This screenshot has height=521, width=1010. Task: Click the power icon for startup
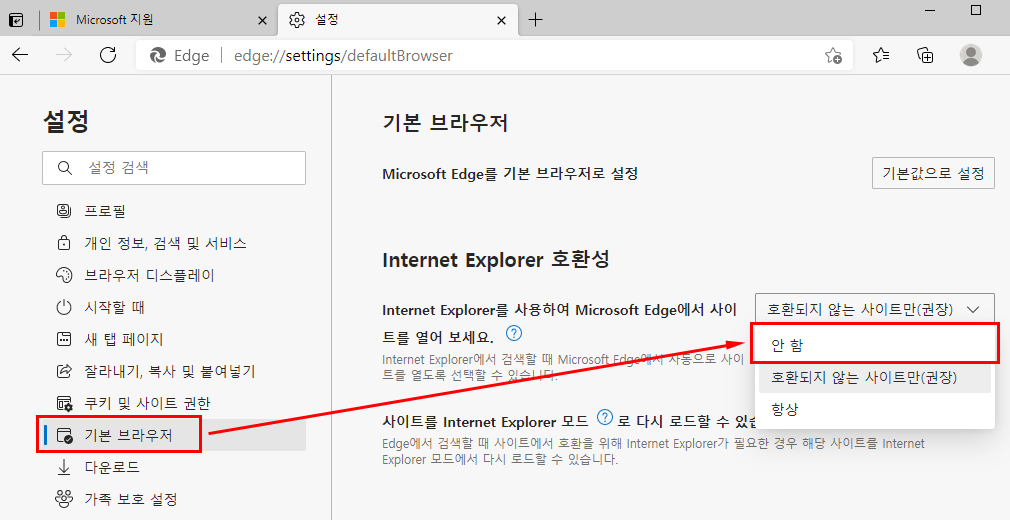point(64,307)
